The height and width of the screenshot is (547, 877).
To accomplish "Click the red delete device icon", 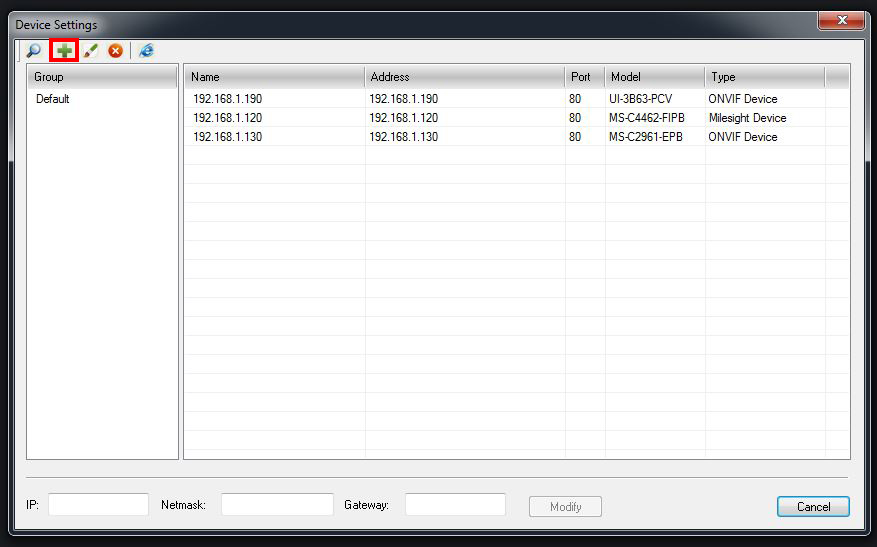I will [115, 51].
